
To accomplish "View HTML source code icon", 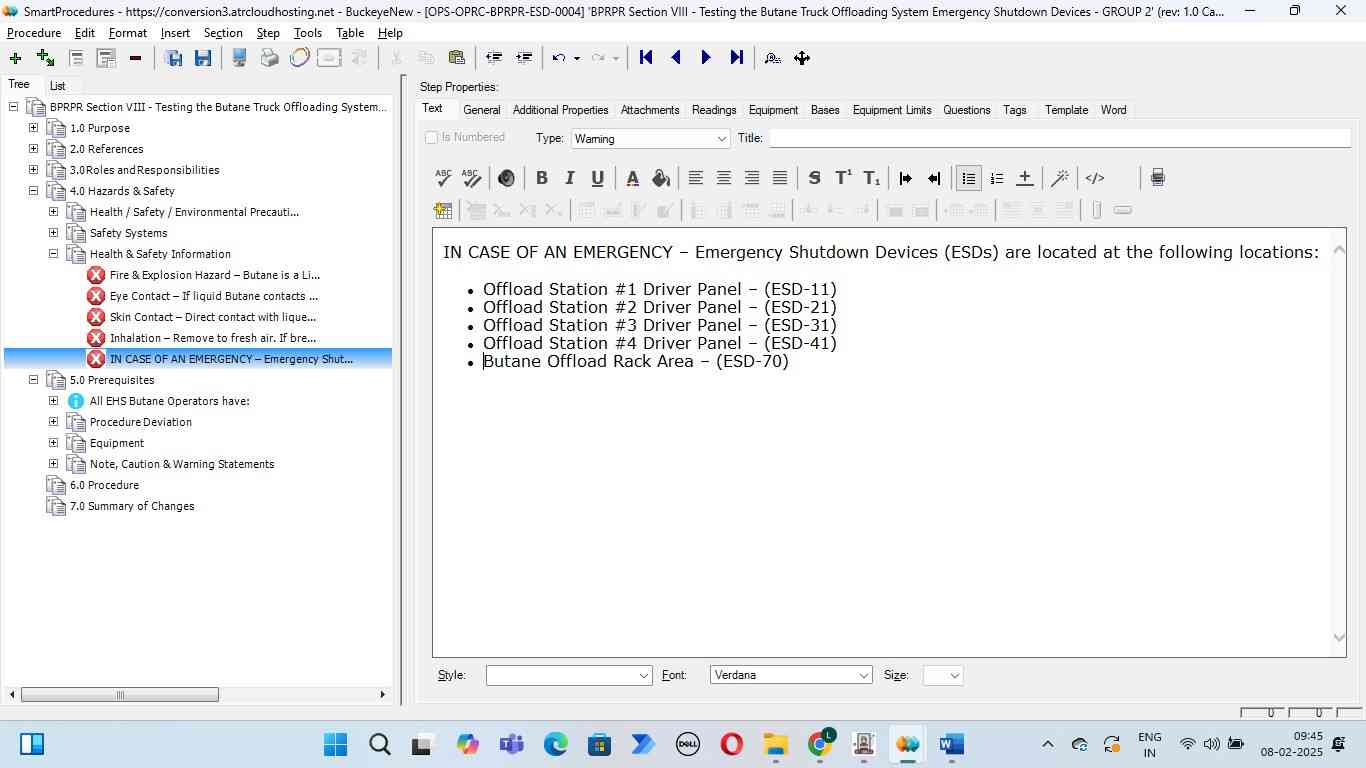I will click(x=1095, y=178).
